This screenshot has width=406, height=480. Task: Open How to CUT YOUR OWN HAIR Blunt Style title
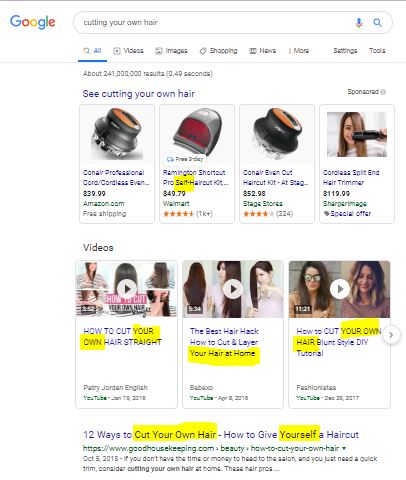pyautogui.click(x=339, y=342)
